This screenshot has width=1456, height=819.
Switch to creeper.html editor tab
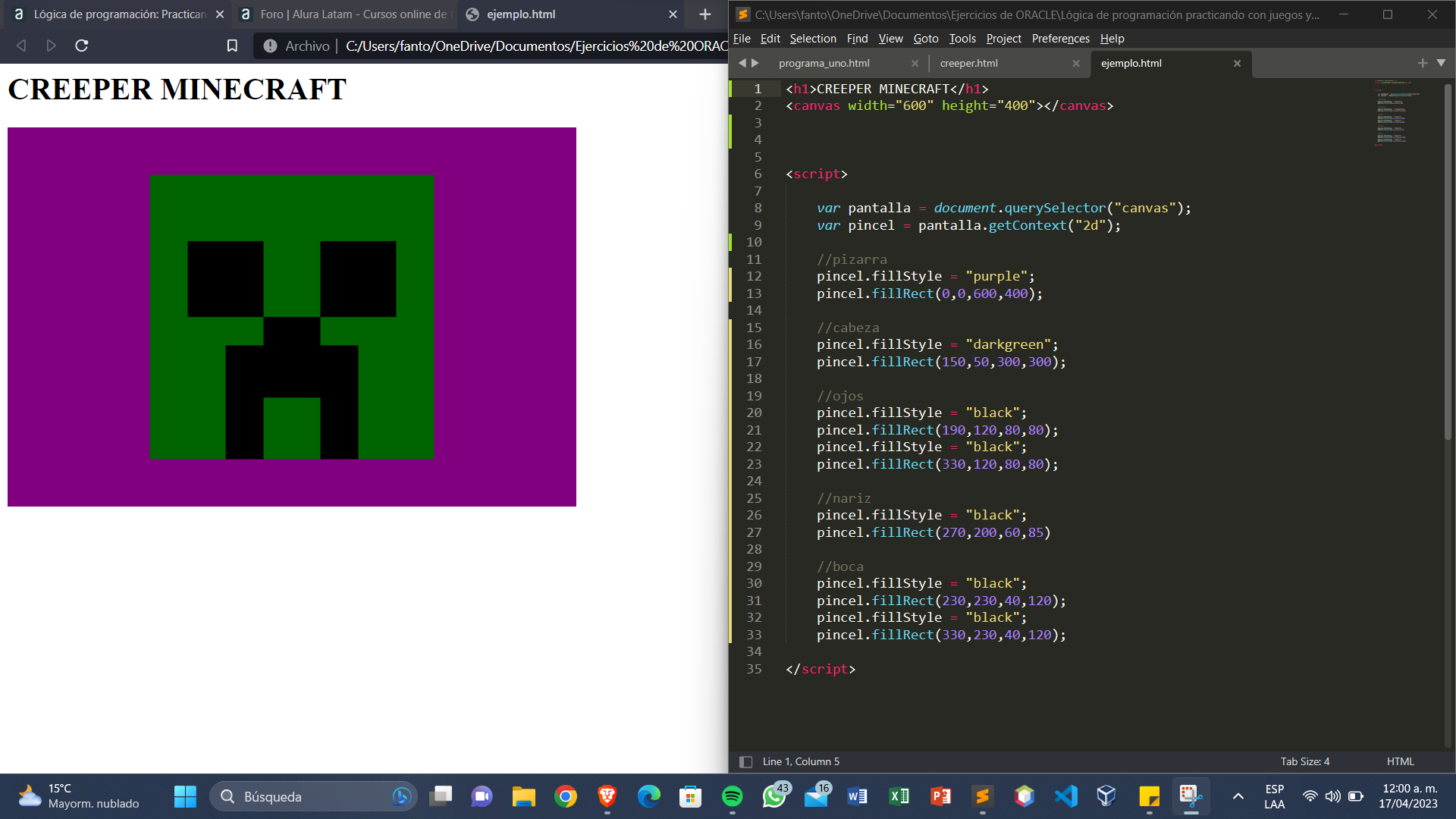(968, 64)
